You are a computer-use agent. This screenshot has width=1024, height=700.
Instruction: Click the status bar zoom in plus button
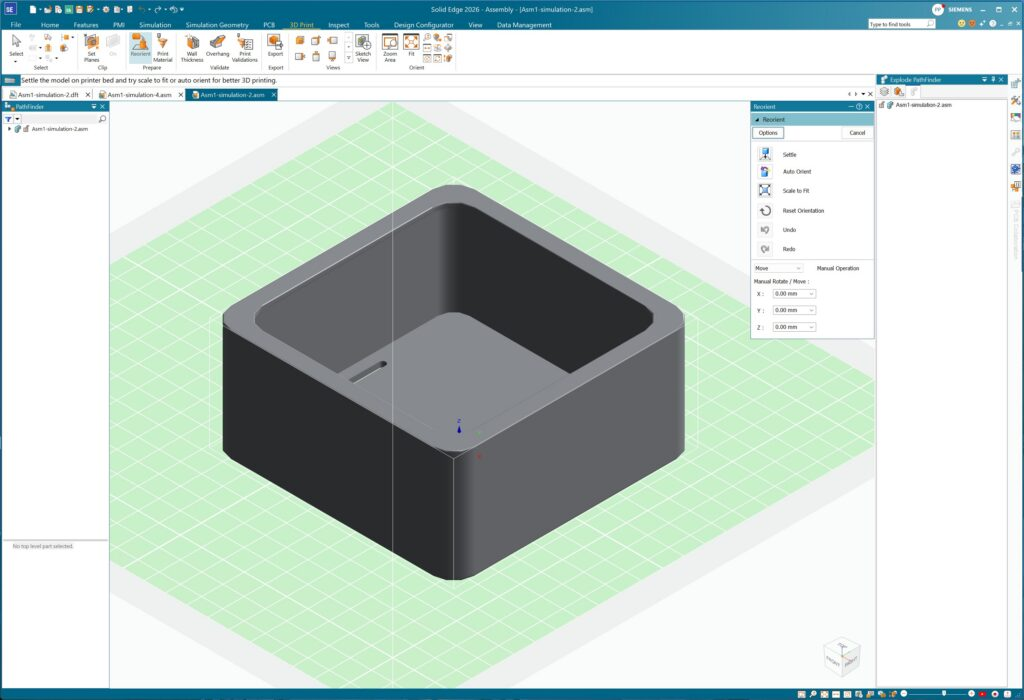971,693
